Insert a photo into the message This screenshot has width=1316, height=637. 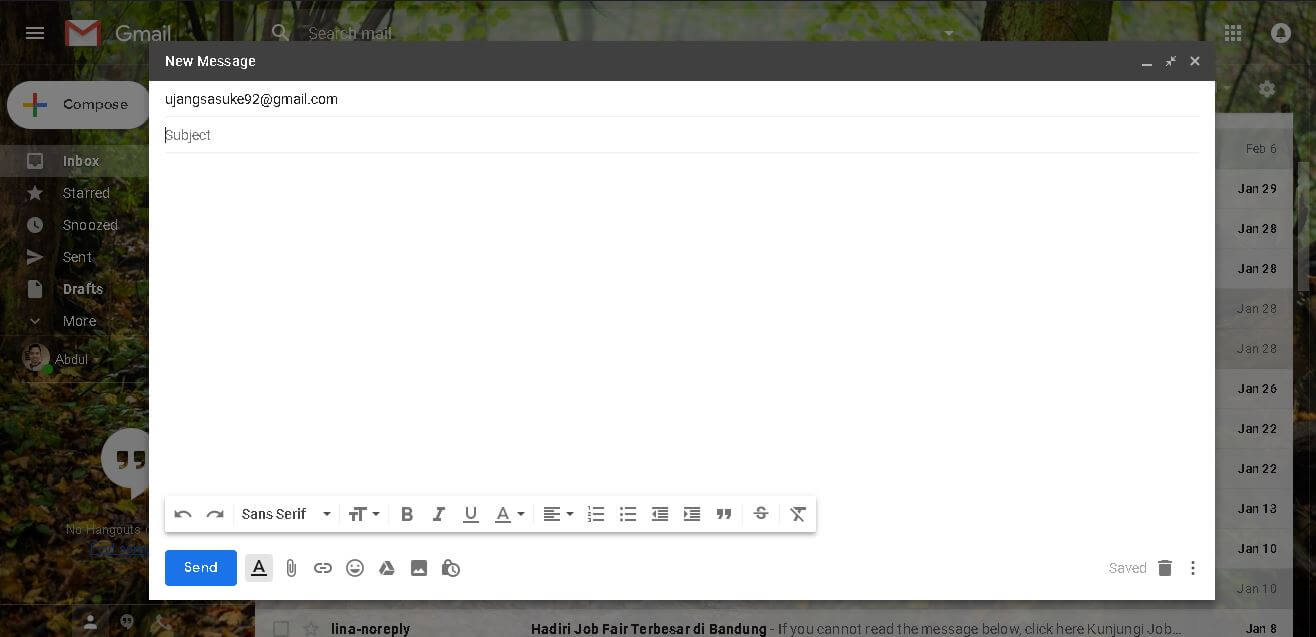pyautogui.click(x=419, y=568)
